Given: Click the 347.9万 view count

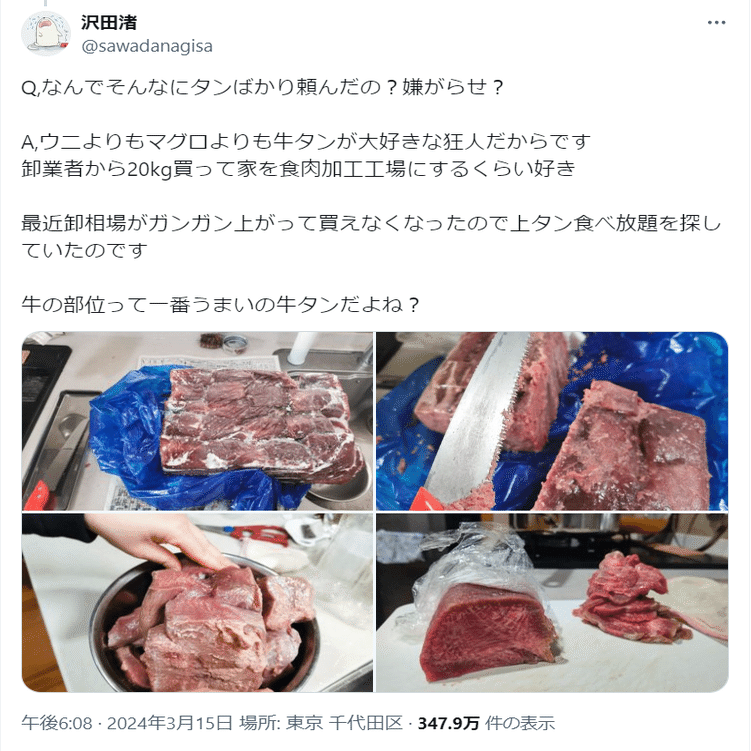Looking at the screenshot, I should 448,723.
